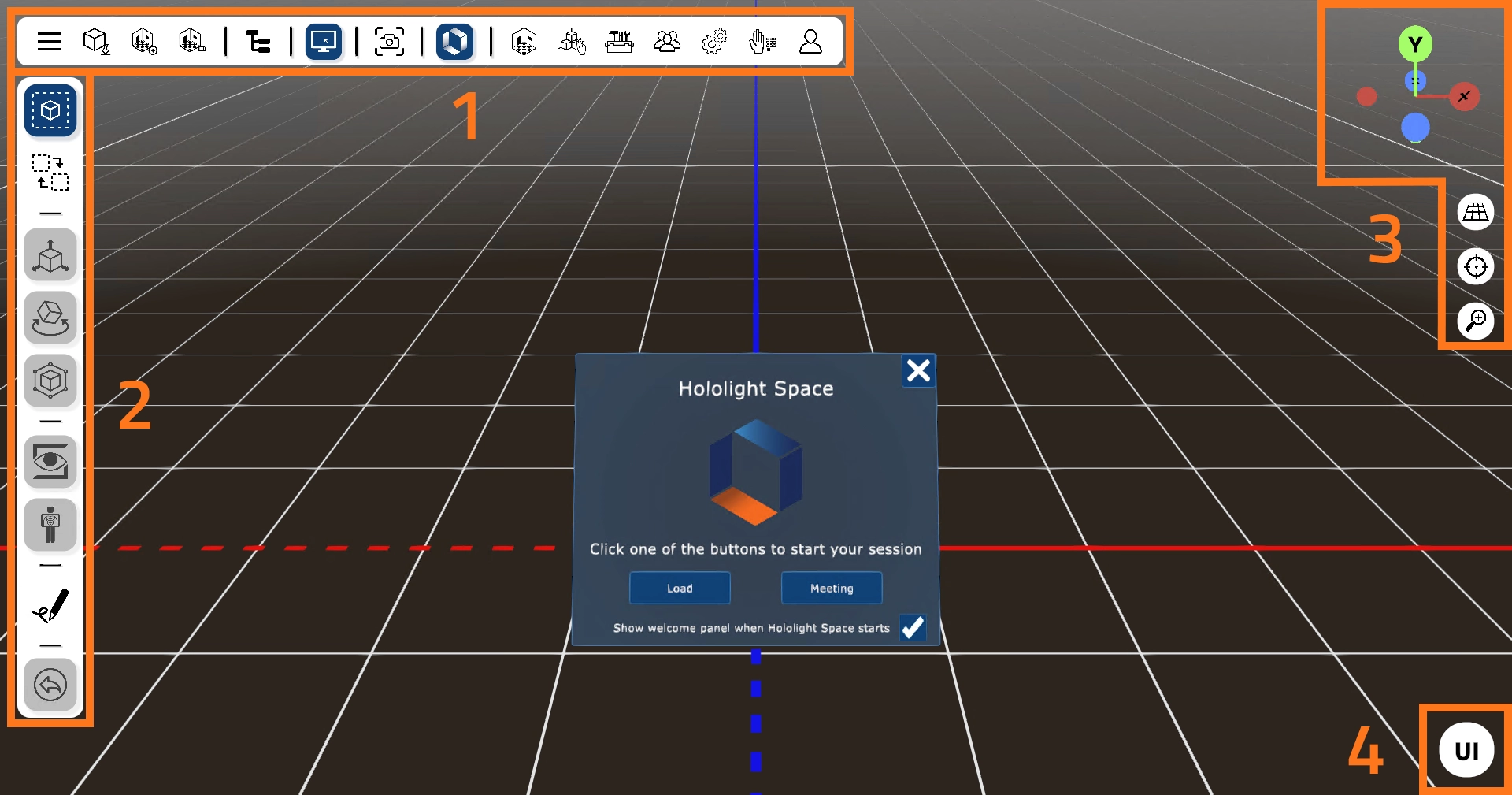Activate the rotate object tool
The image size is (1512, 795).
pyautogui.click(x=50, y=318)
